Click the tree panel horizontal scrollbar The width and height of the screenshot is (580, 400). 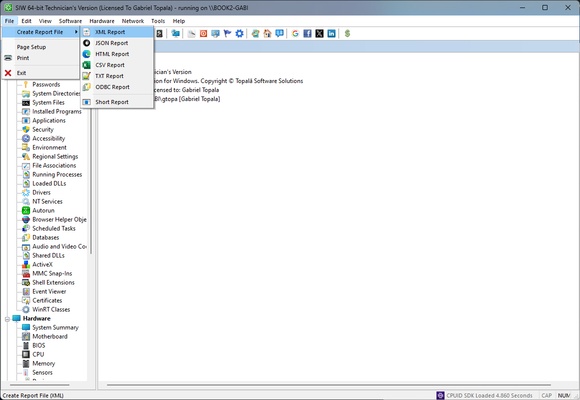pyautogui.click(x=40, y=385)
